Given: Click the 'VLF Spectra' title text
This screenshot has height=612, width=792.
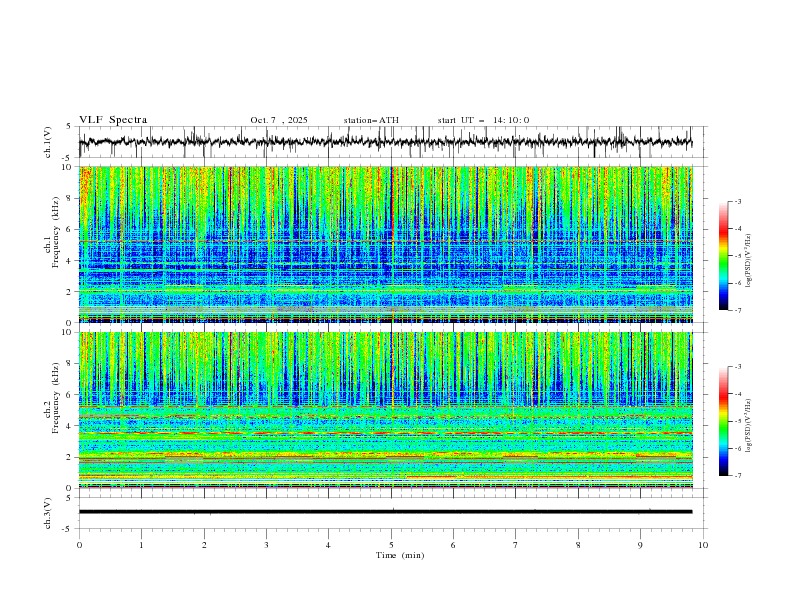Looking at the screenshot, I should [x=113, y=120].
